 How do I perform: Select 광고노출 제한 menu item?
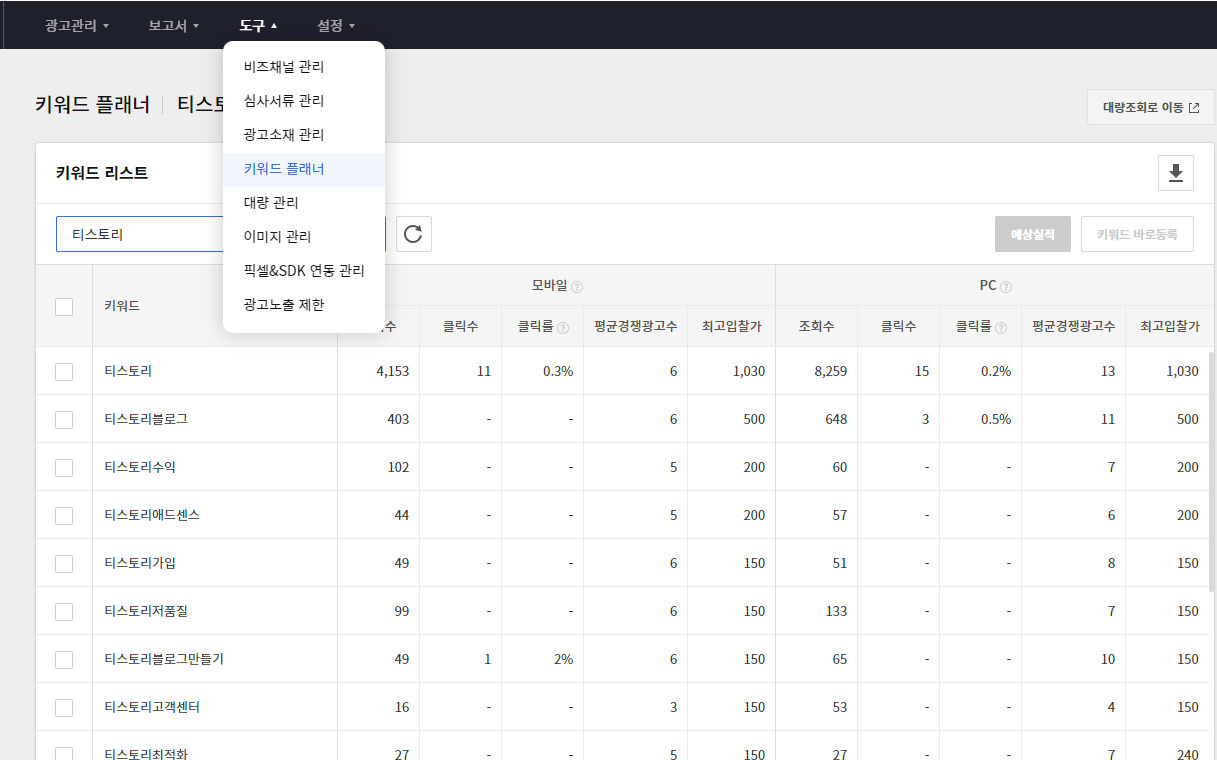coord(304,304)
